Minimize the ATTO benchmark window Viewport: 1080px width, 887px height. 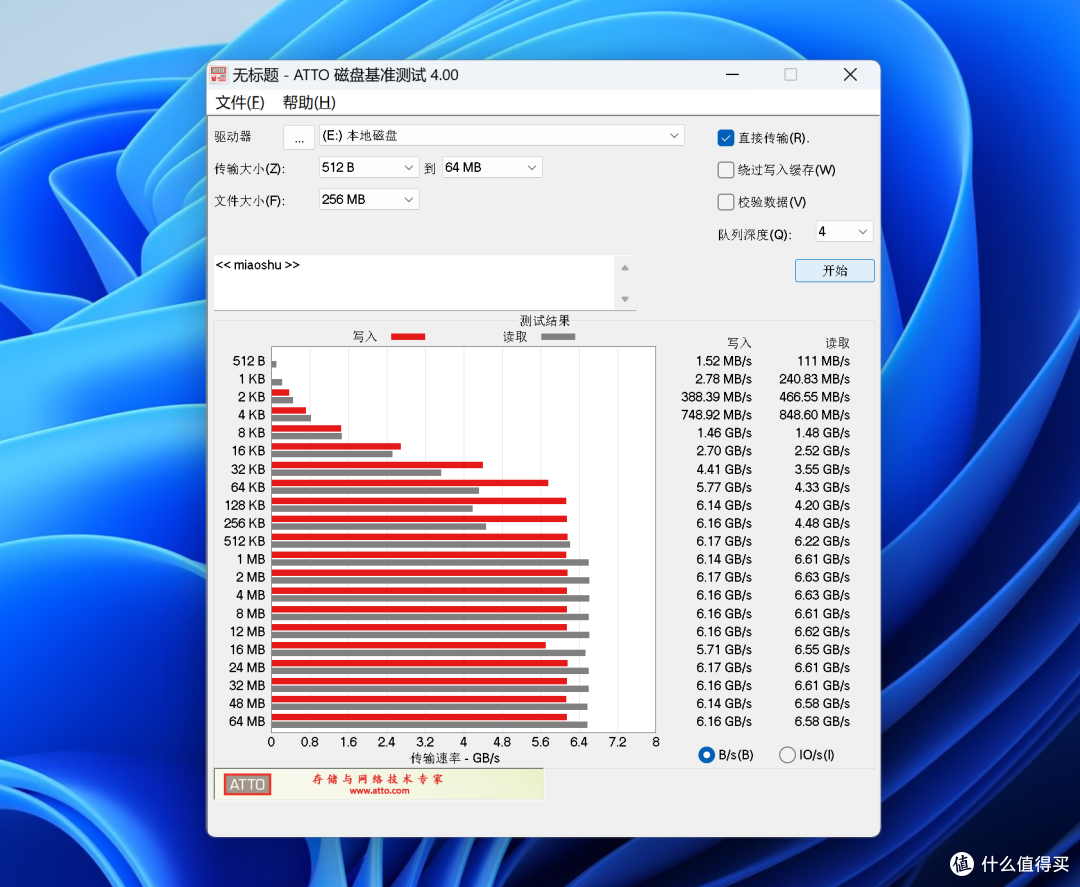(732, 74)
